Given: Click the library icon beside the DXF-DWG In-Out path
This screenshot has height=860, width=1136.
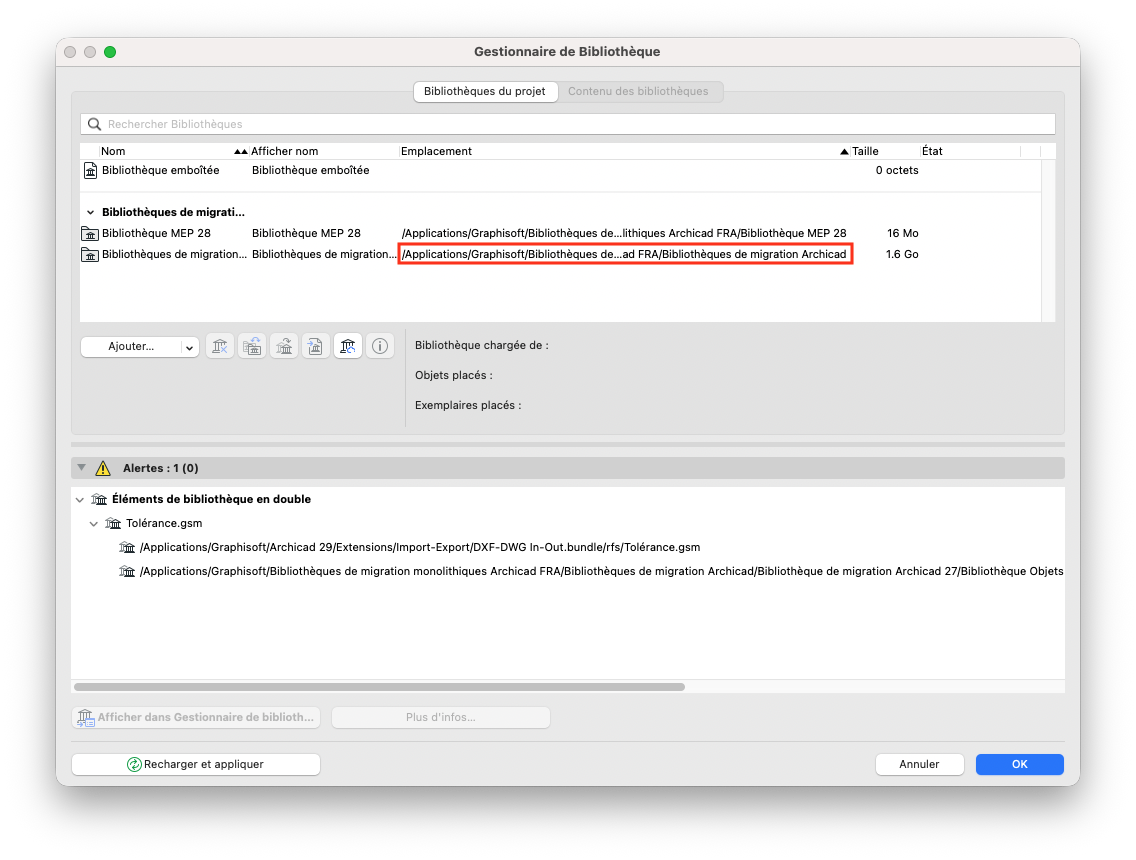Looking at the screenshot, I should click(x=127, y=547).
